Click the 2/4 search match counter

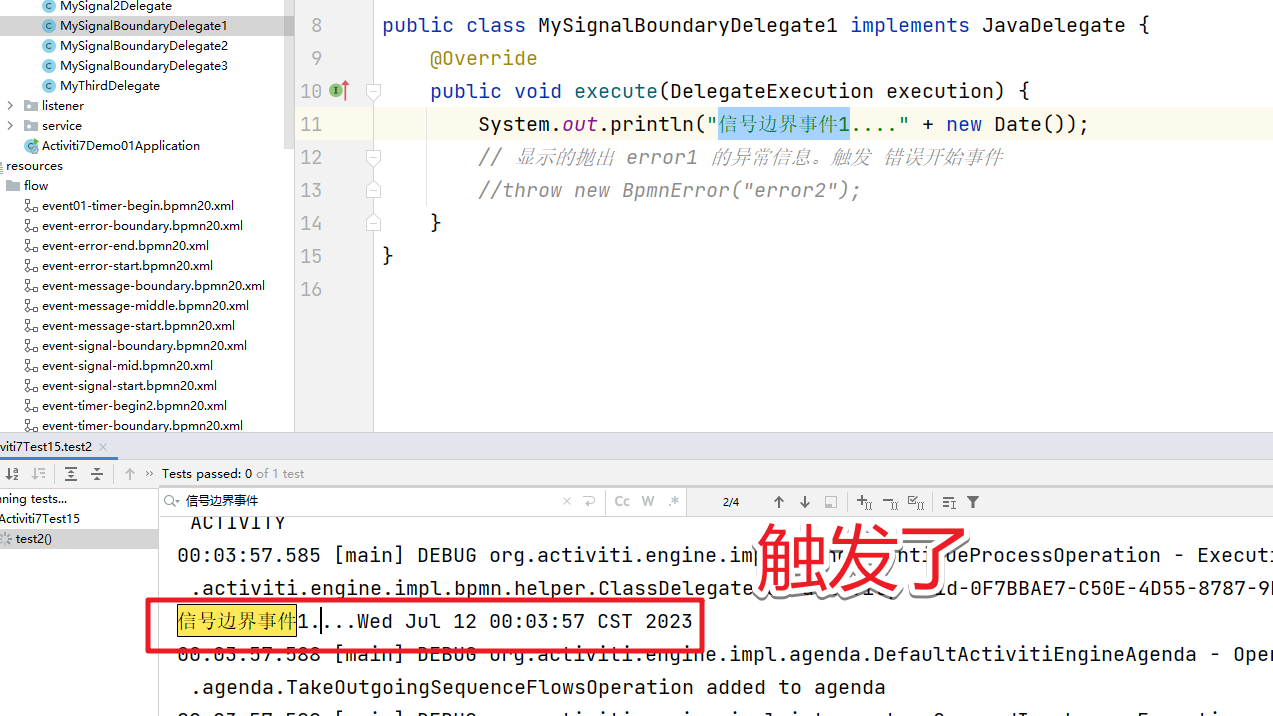pyautogui.click(x=731, y=502)
